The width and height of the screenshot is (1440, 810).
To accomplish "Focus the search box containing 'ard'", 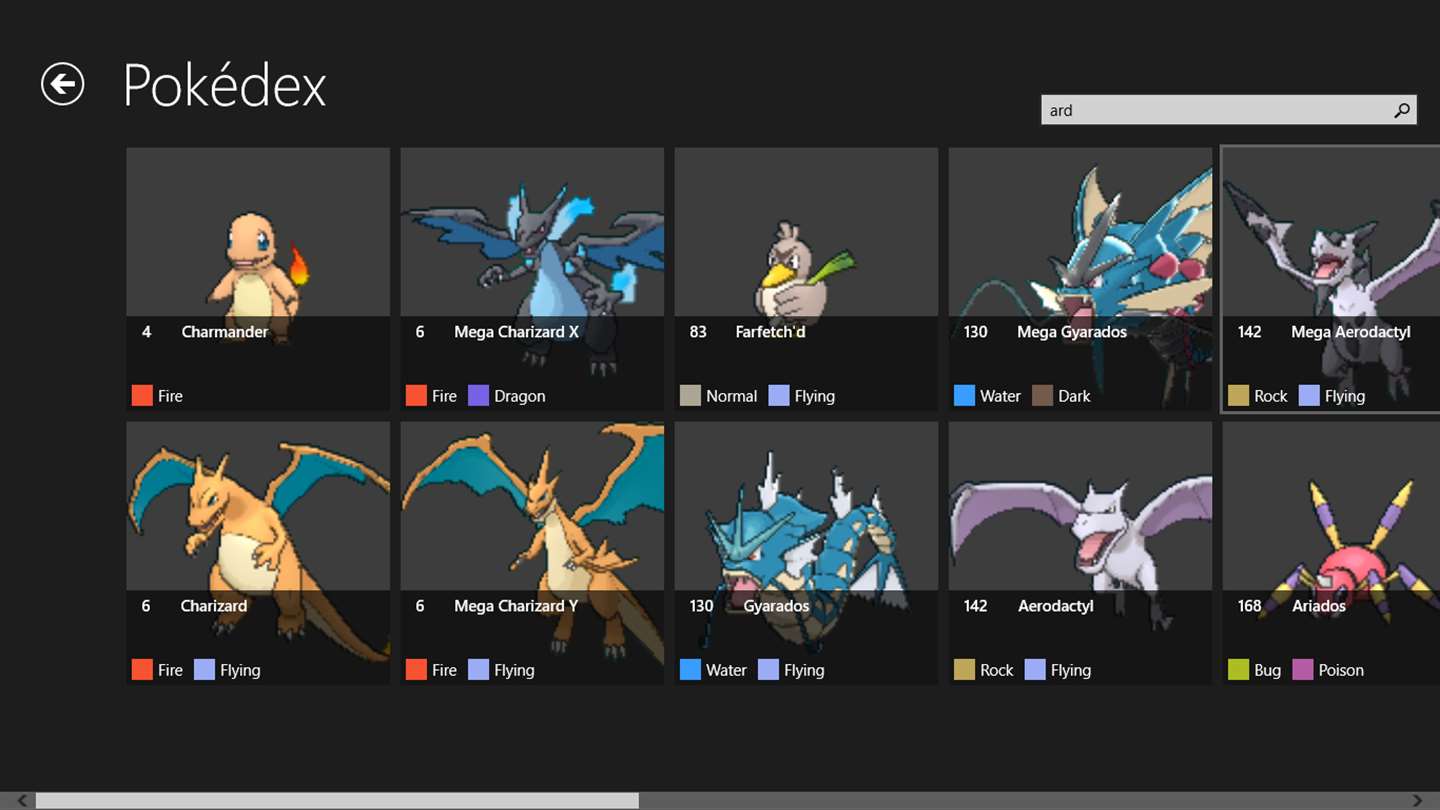I will 1228,110.
